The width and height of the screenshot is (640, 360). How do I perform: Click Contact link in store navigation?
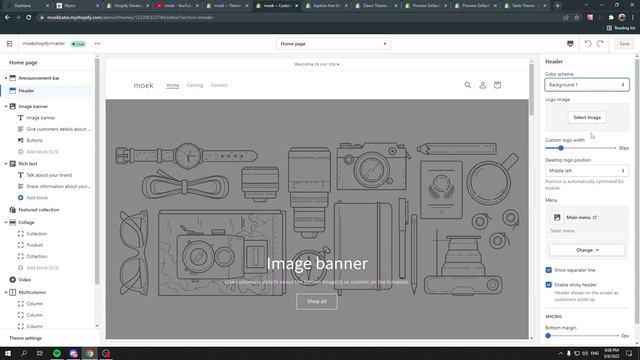(x=219, y=85)
